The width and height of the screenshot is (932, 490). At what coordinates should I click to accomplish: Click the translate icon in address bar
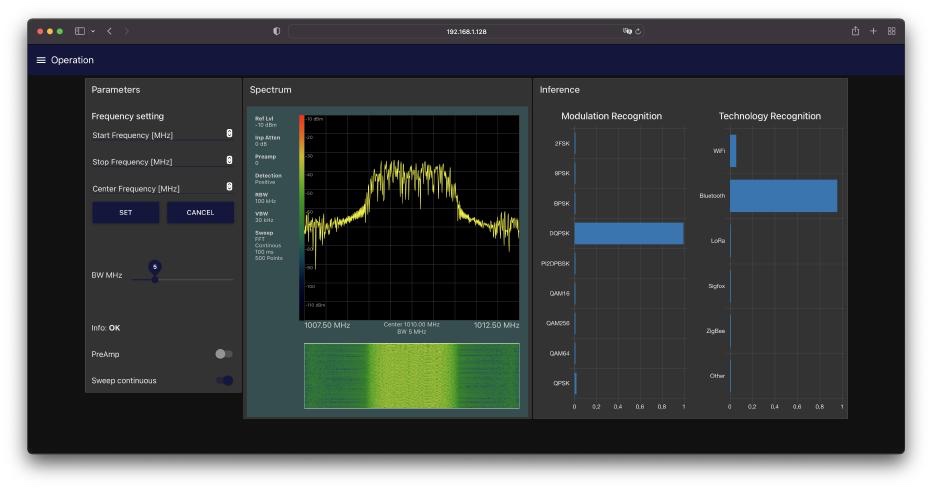coord(627,31)
